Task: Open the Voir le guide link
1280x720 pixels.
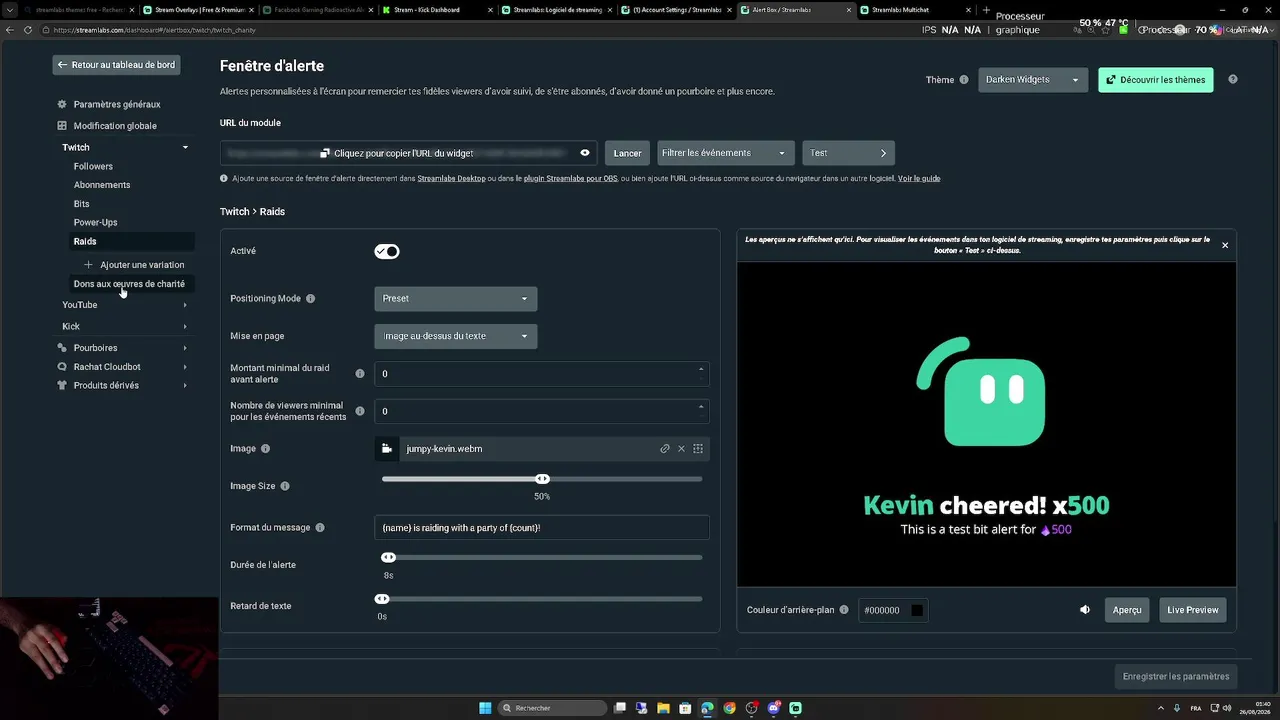Action: 919,179
